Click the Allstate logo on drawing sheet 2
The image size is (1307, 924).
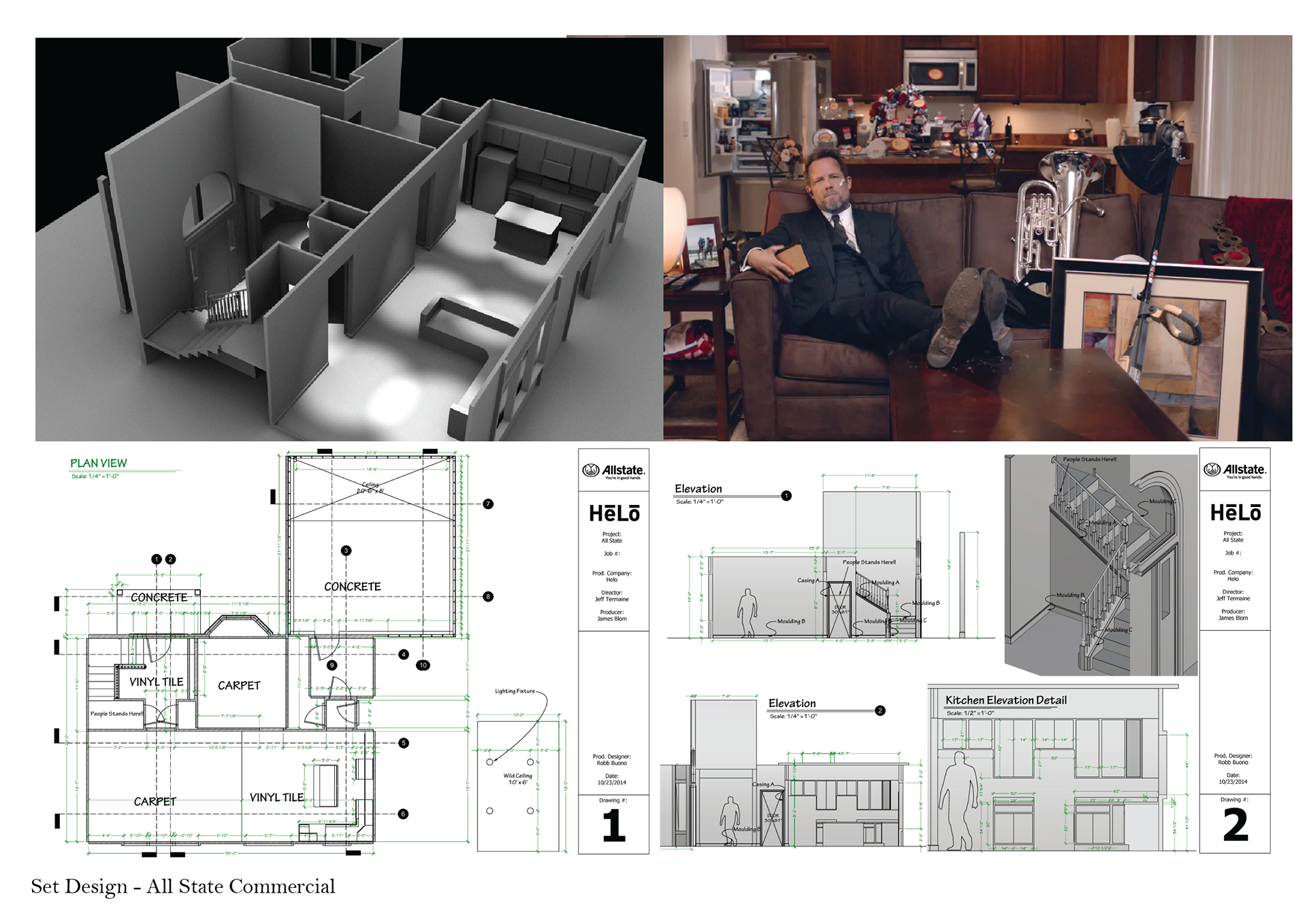pos(1234,471)
